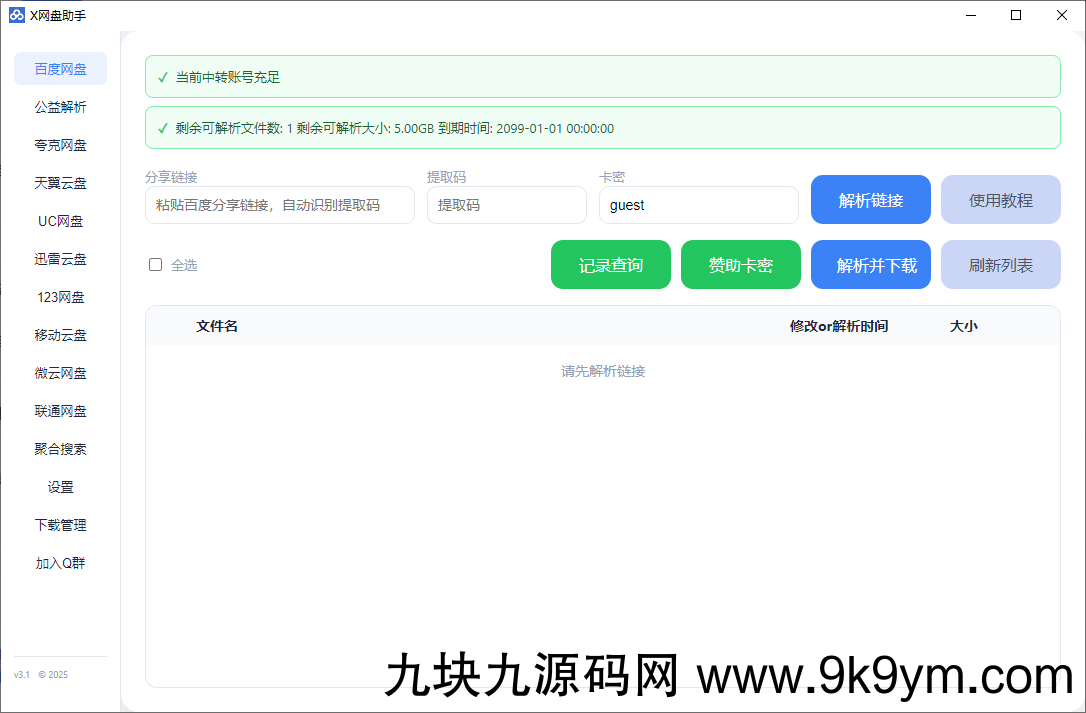Open the 百度网盘 panel in sidebar
Viewport: 1086px width, 713px height.
(x=60, y=68)
